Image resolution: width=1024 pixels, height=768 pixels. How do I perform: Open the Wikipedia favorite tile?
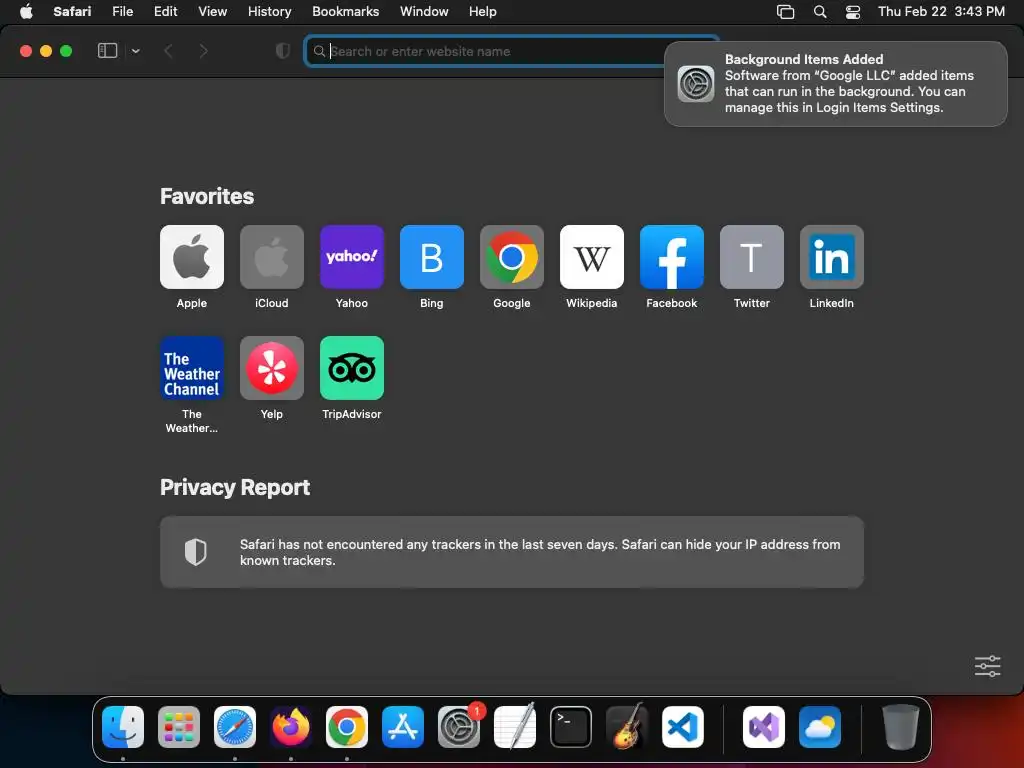click(592, 257)
